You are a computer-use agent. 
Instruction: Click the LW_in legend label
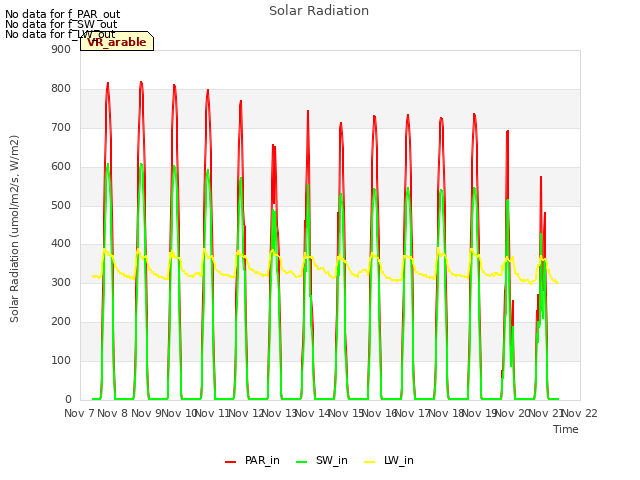pos(398,460)
